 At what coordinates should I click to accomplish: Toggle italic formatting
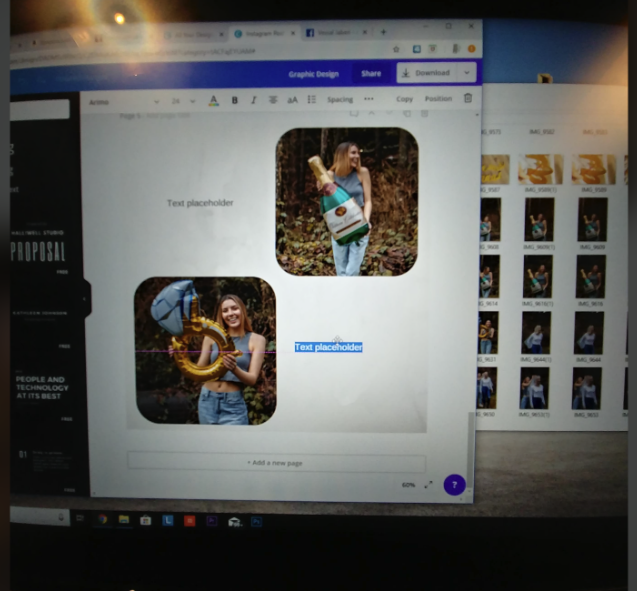tap(254, 100)
